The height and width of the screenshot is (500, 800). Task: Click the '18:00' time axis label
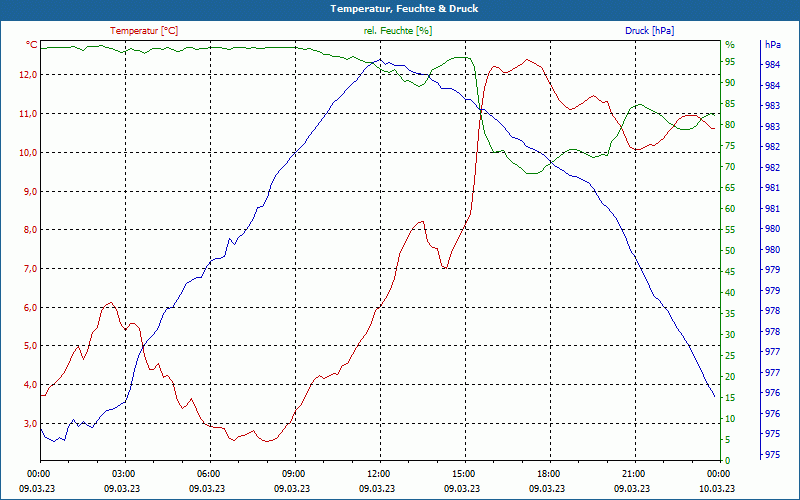tap(548, 473)
